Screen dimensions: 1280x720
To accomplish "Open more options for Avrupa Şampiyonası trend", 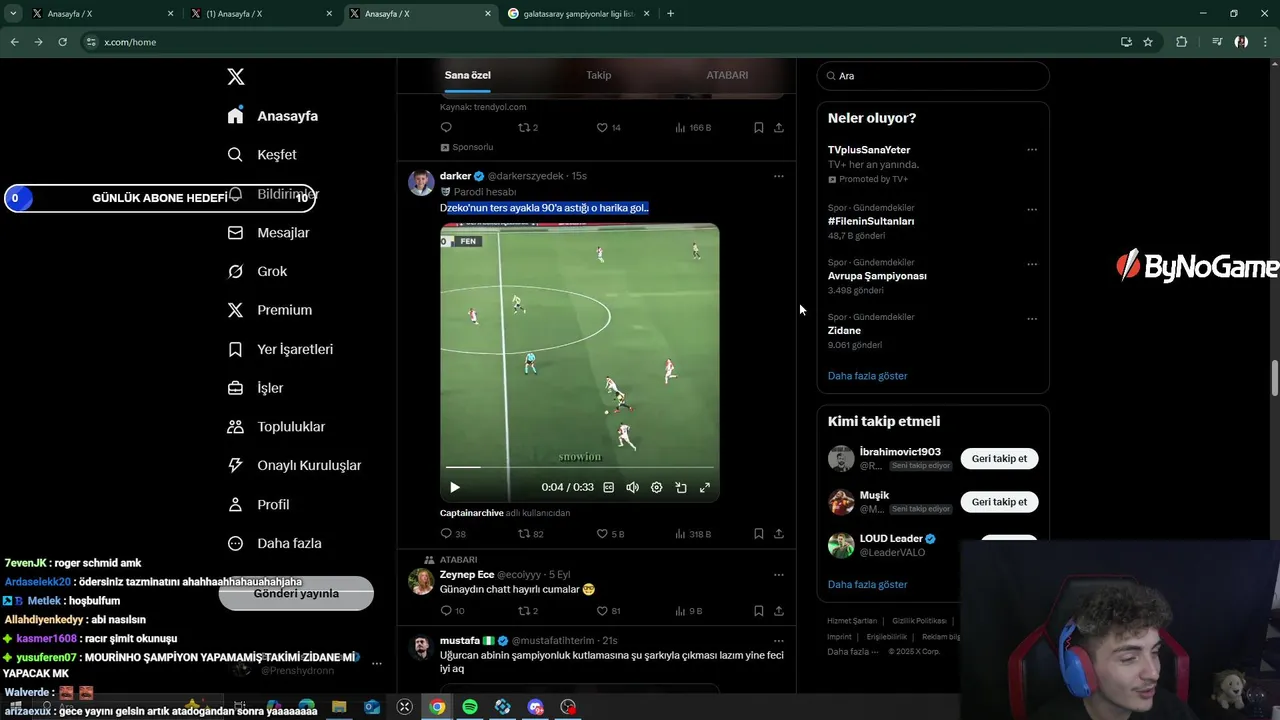I will pyautogui.click(x=1032, y=264).
